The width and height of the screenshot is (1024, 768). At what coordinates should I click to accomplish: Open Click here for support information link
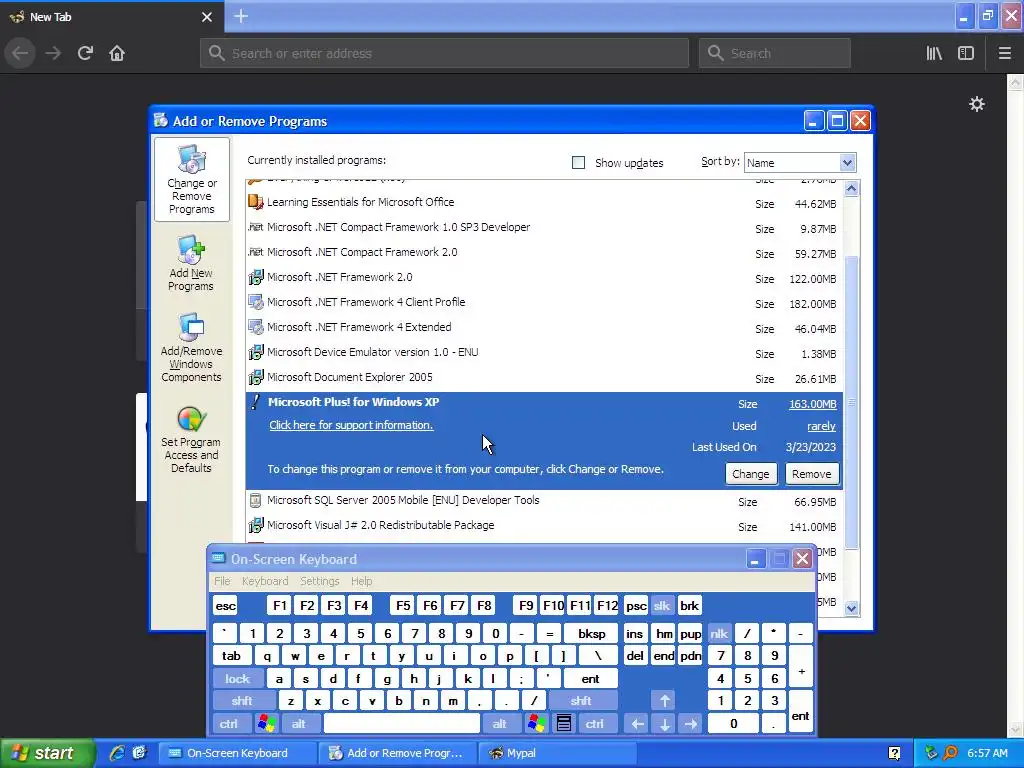(x=351, y=425)
